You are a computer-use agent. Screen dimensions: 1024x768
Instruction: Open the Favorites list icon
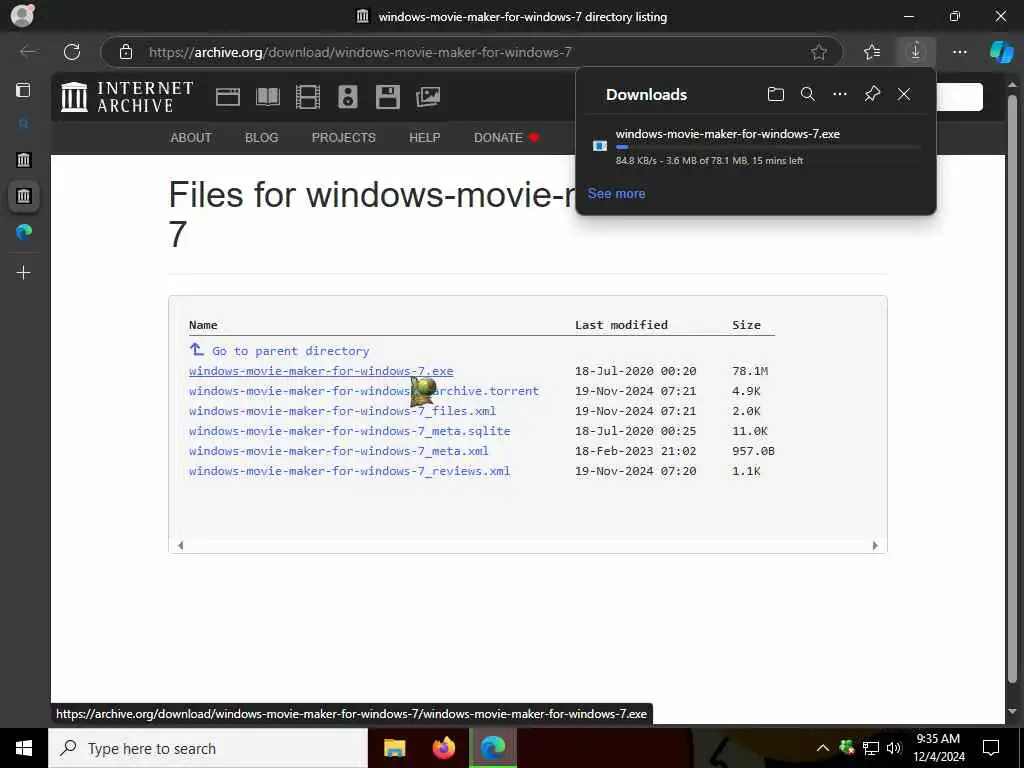pyautogui.click(x=872, y=52)
